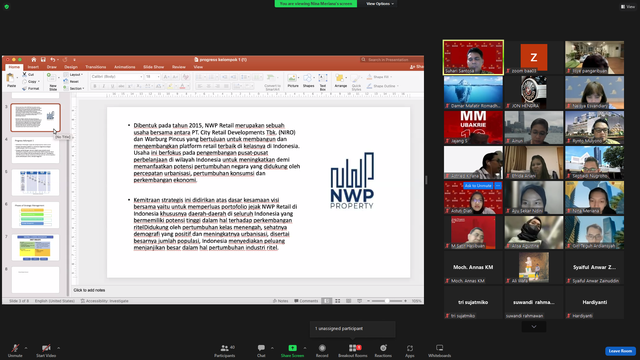Open Zoom Apps
This screenshot has height=360, width=640.
(410, 350)
